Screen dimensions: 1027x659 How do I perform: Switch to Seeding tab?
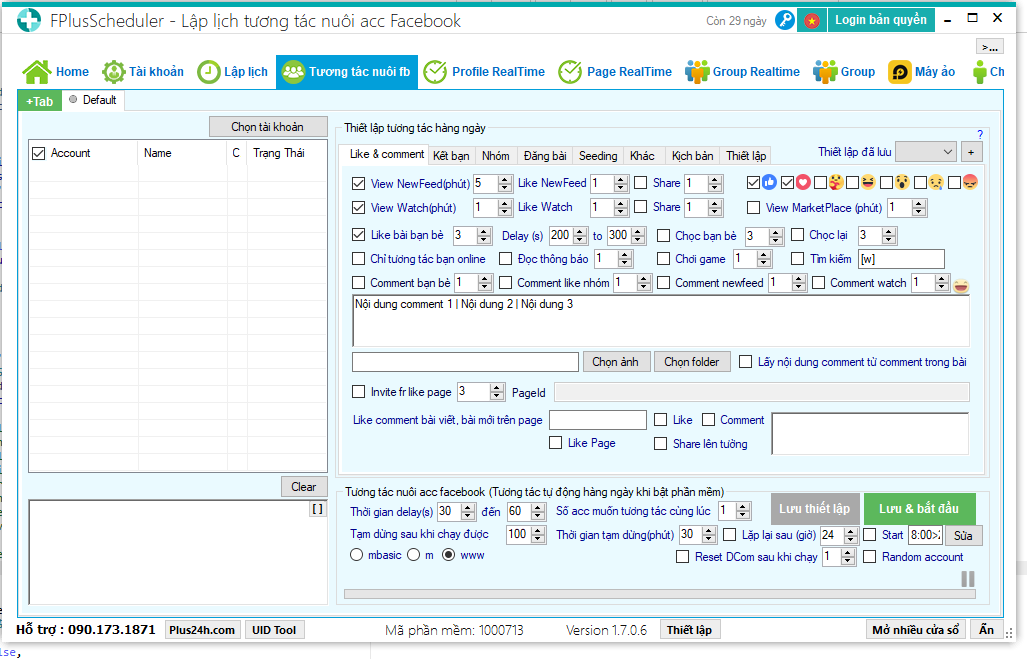point(598,156)
